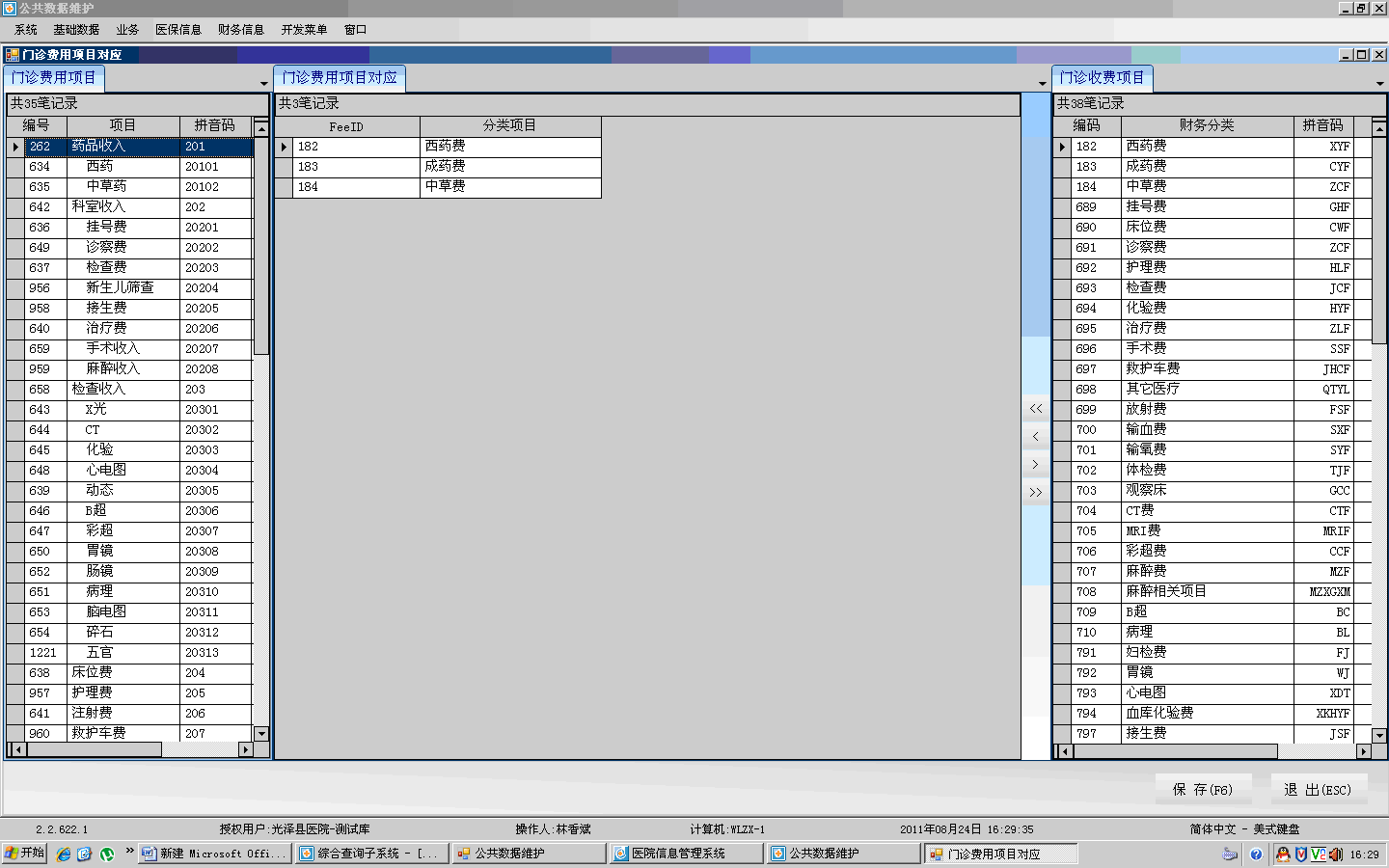Click the single right arrow transfer button
Screen dimensions: 1389x868
tap(1036, 465)
